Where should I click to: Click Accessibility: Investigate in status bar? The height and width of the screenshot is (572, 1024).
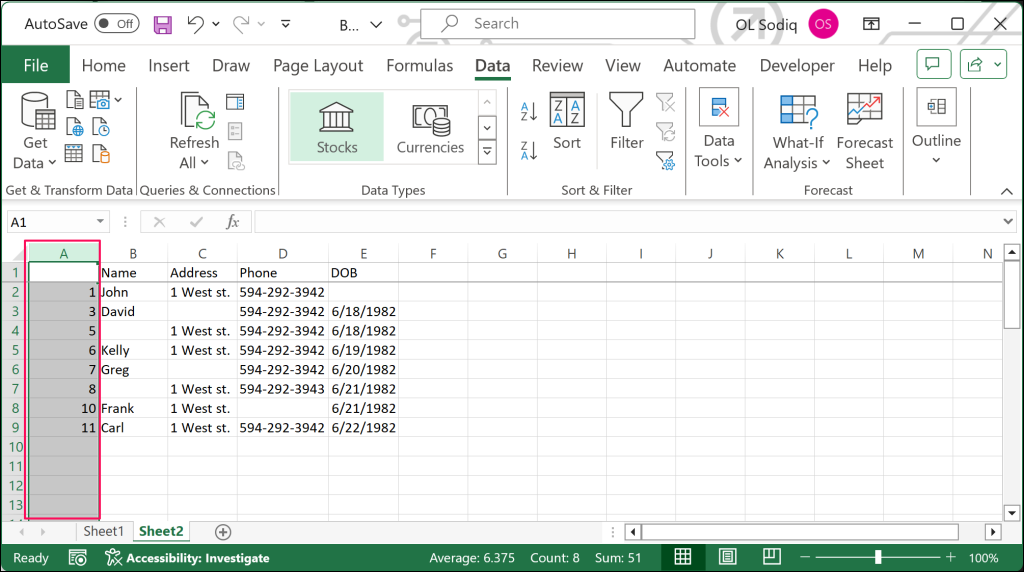187,558
